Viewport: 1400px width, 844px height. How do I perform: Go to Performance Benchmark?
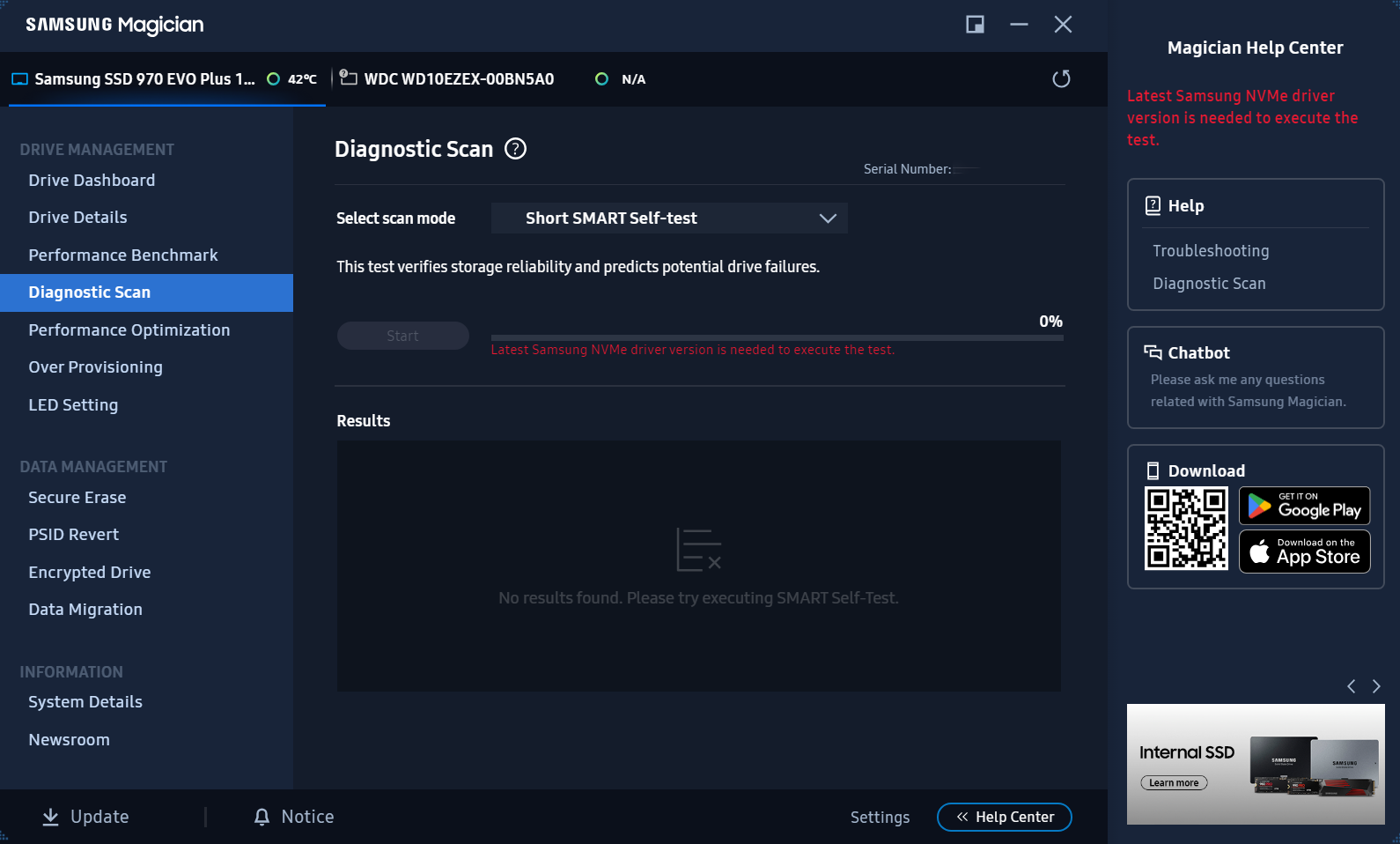point(123,255)
